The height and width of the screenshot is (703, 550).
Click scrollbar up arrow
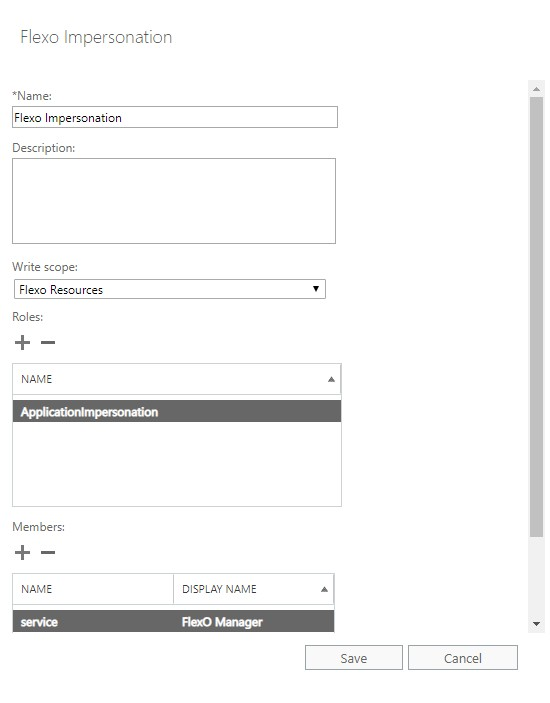pyautogui.click(x=536, y=89)
